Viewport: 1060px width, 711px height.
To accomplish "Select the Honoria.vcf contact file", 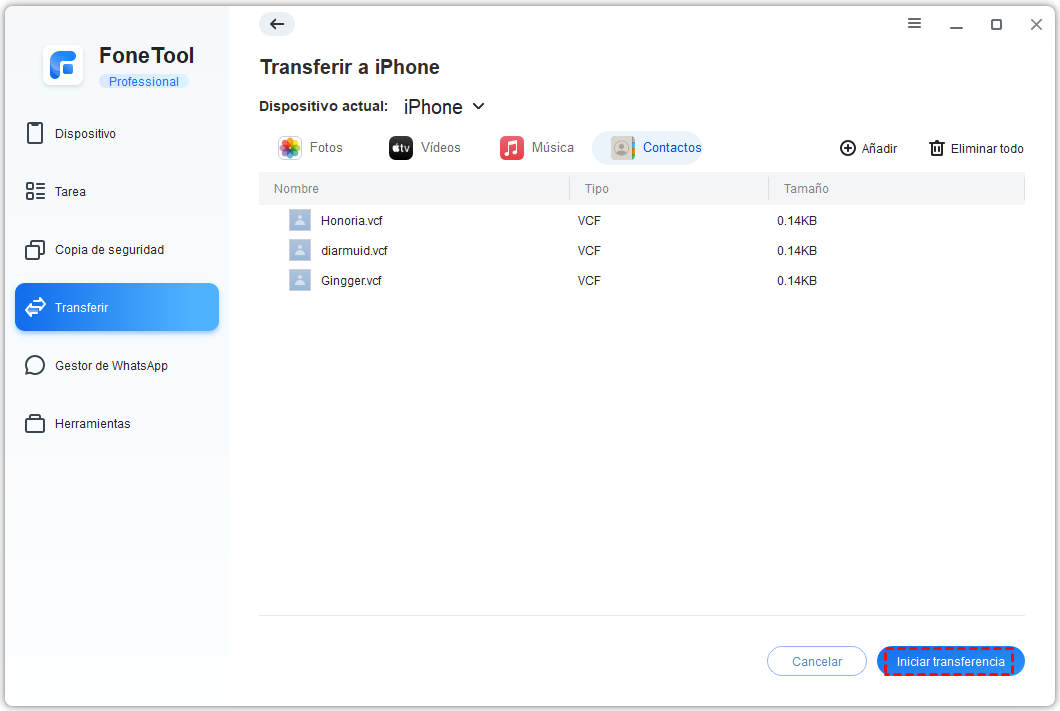I will click(x=351, y=221).
